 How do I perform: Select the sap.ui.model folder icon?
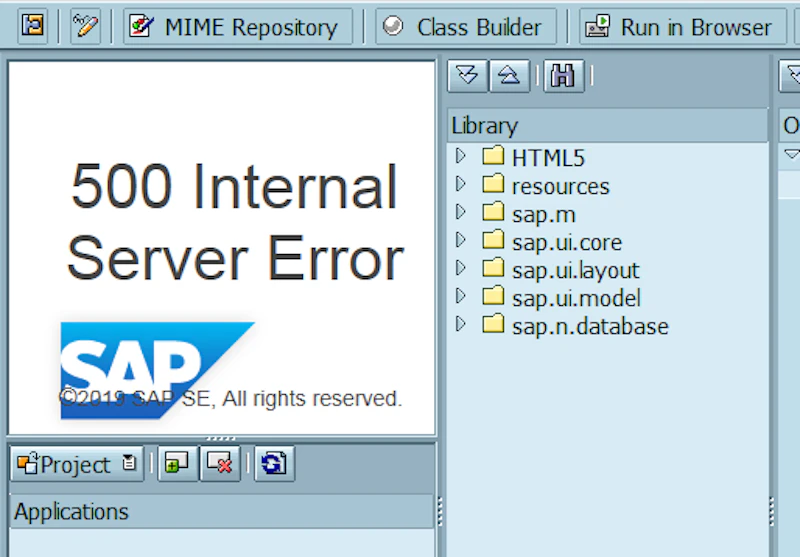[x=493, y=296]
